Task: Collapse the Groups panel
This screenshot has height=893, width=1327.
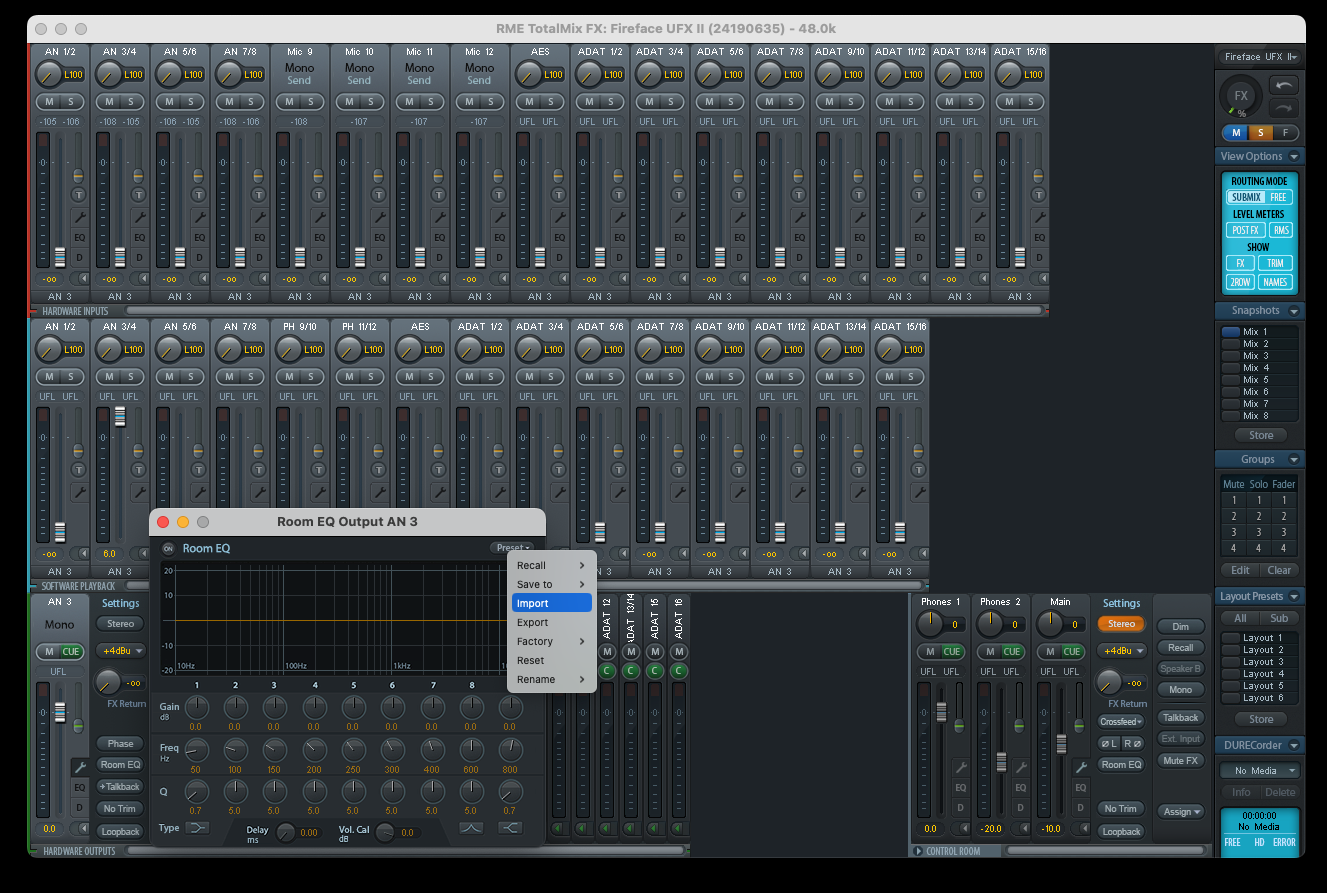Action: click(1294, 460)
